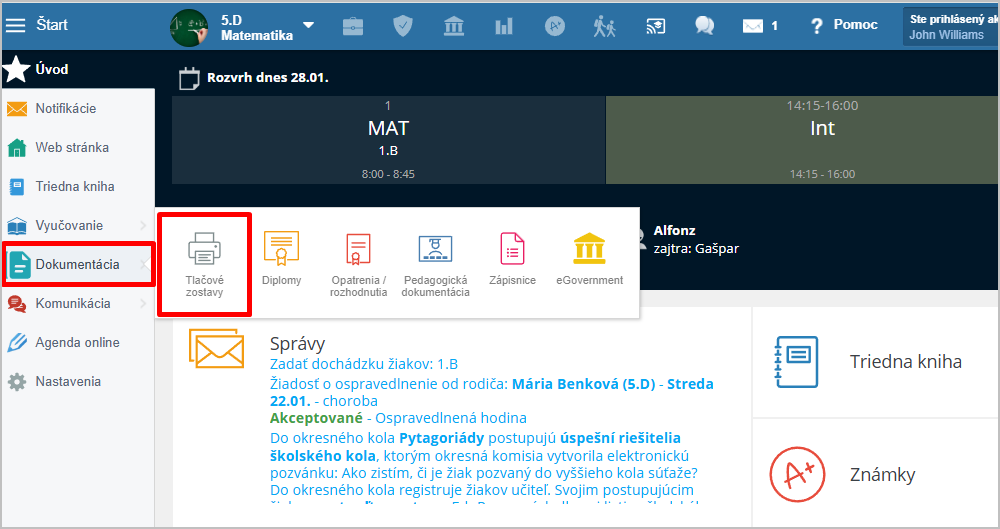Open Nastavenia in the sidebar
Image resolution: width=1000 pixels, height=529 pixels.
tap(68, 382)
